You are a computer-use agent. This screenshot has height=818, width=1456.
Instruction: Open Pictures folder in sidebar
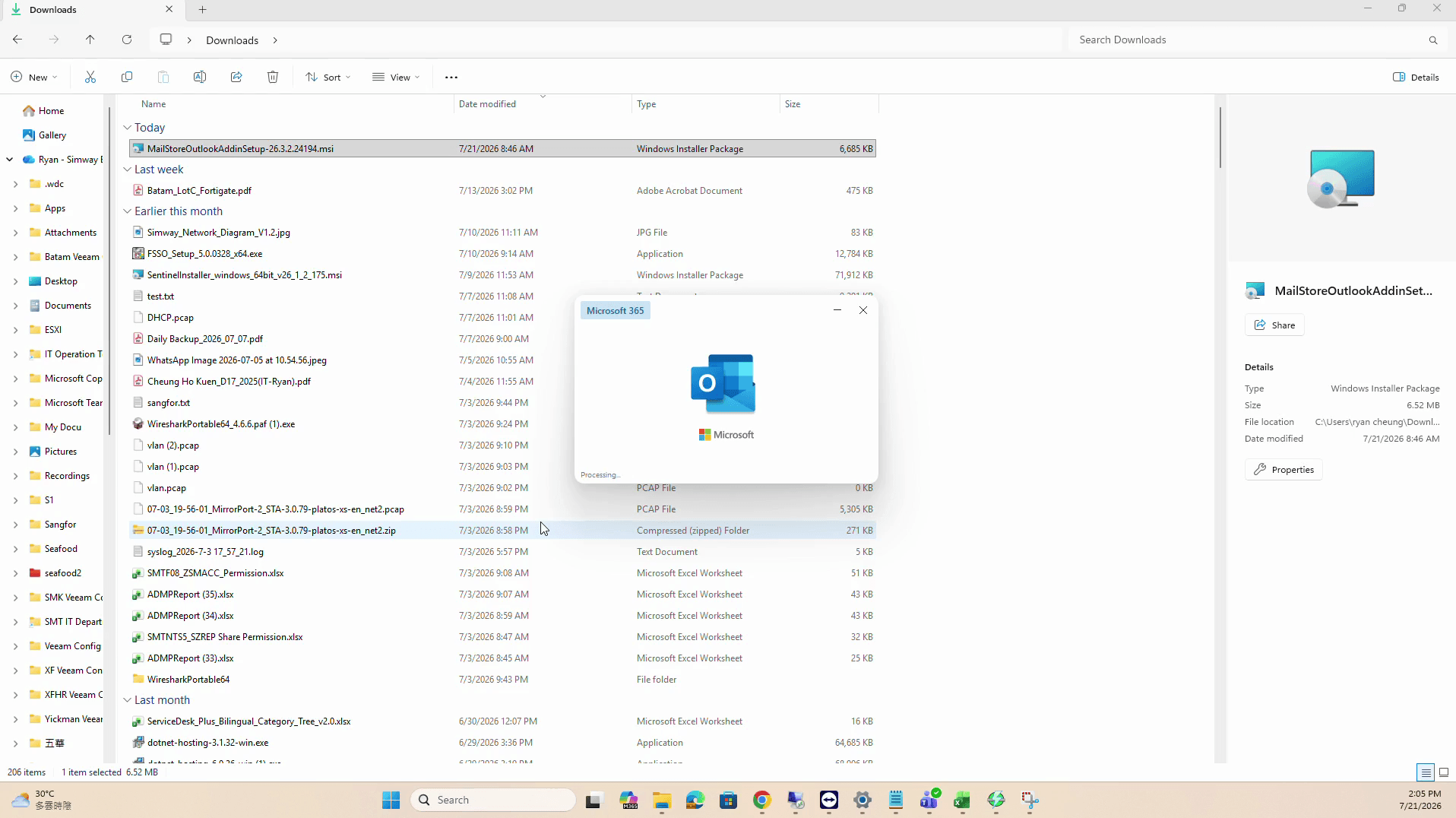pyautogui.click(x=60, y=452)
